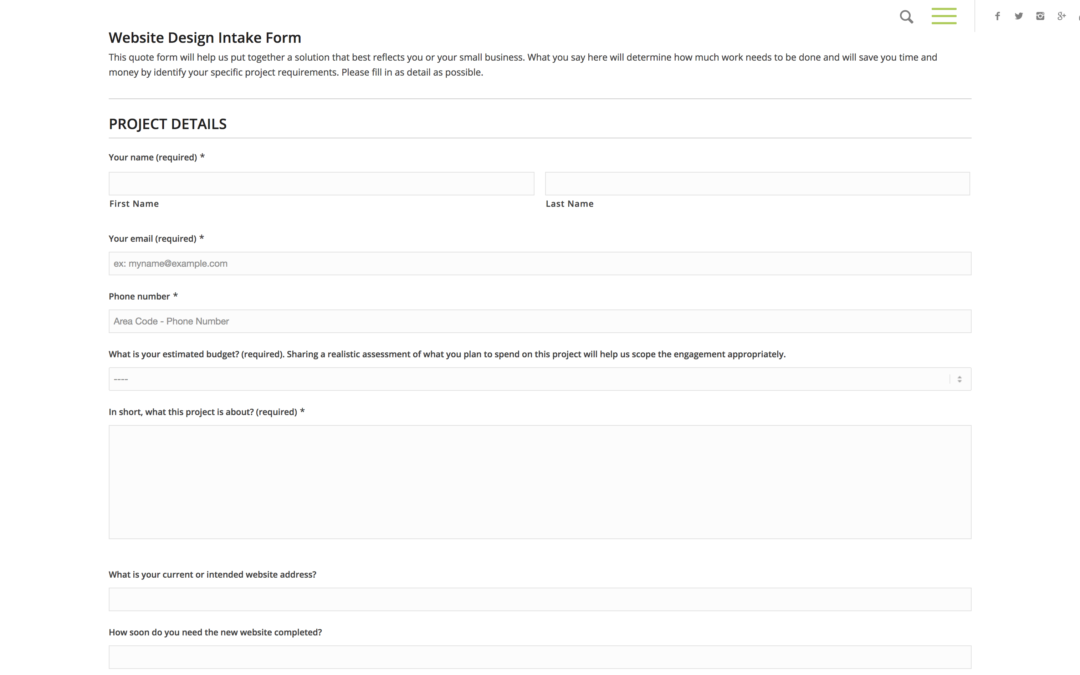Image resolution: width=1080 pixels, height=675 pixels.
Task: Click the 'Website Design Intake Form' heading
Action: tap(205, 38)
